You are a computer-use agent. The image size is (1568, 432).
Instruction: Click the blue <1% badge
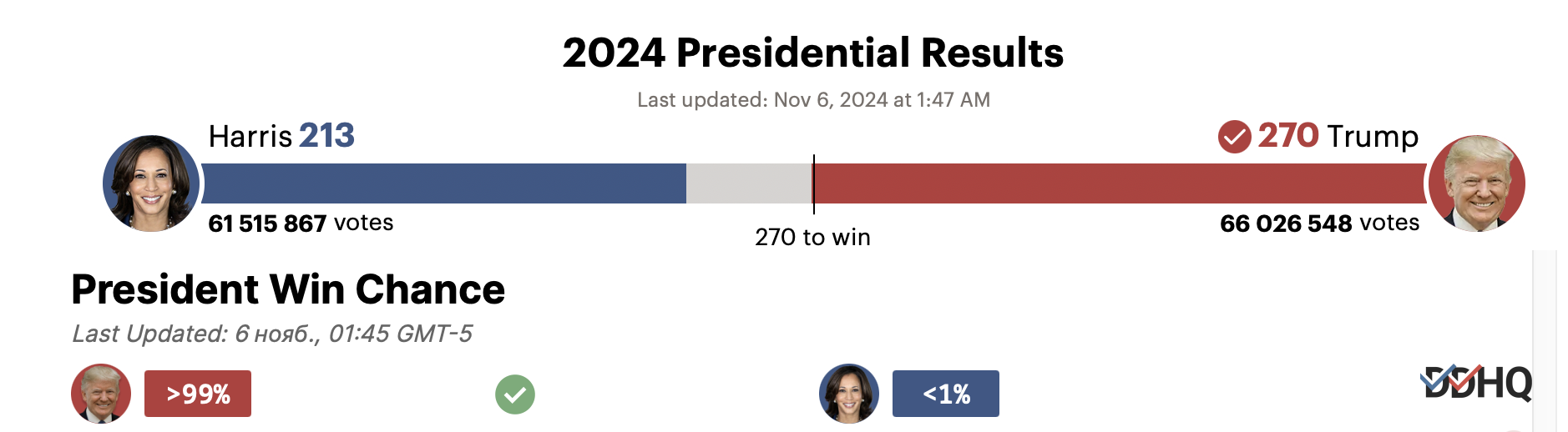pyautogui.click(x=945, y=394)
